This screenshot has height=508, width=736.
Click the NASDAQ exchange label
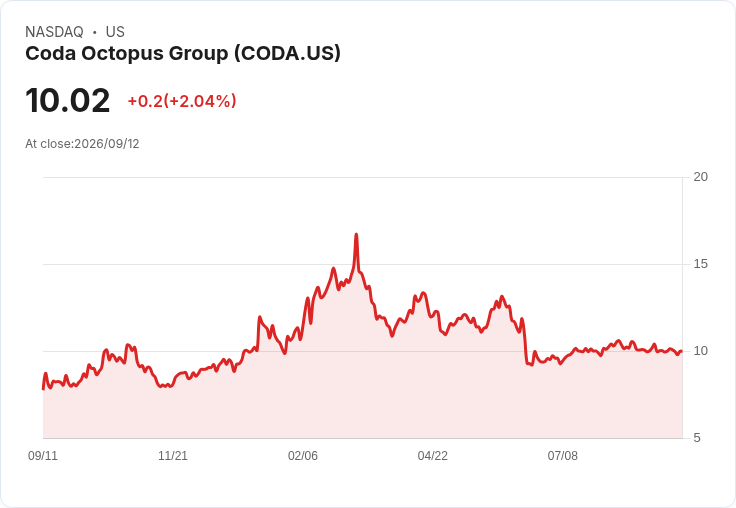54,32
